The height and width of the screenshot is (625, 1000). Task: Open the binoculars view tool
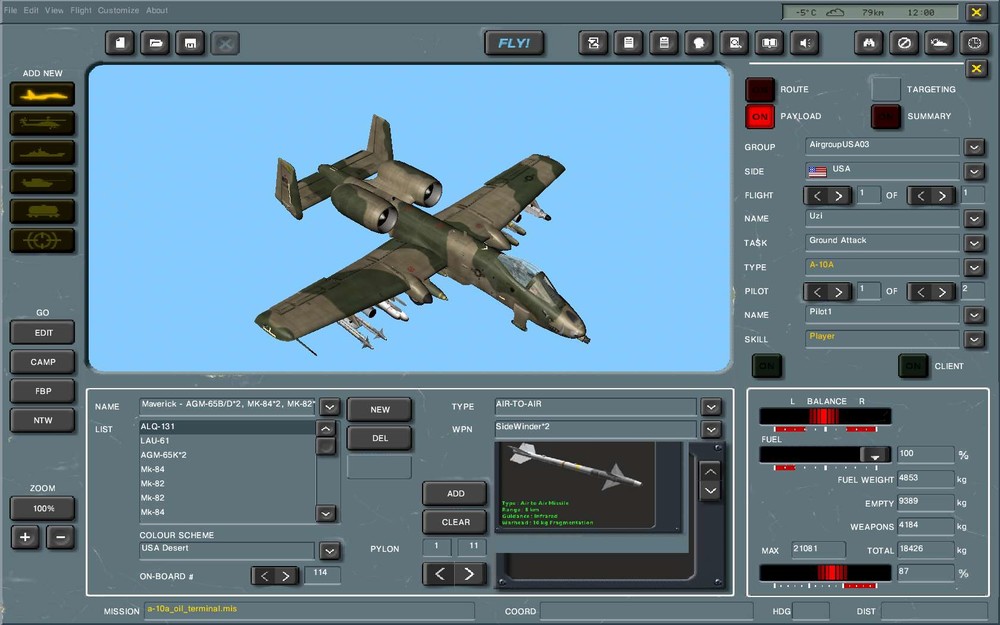pos(869,43)
